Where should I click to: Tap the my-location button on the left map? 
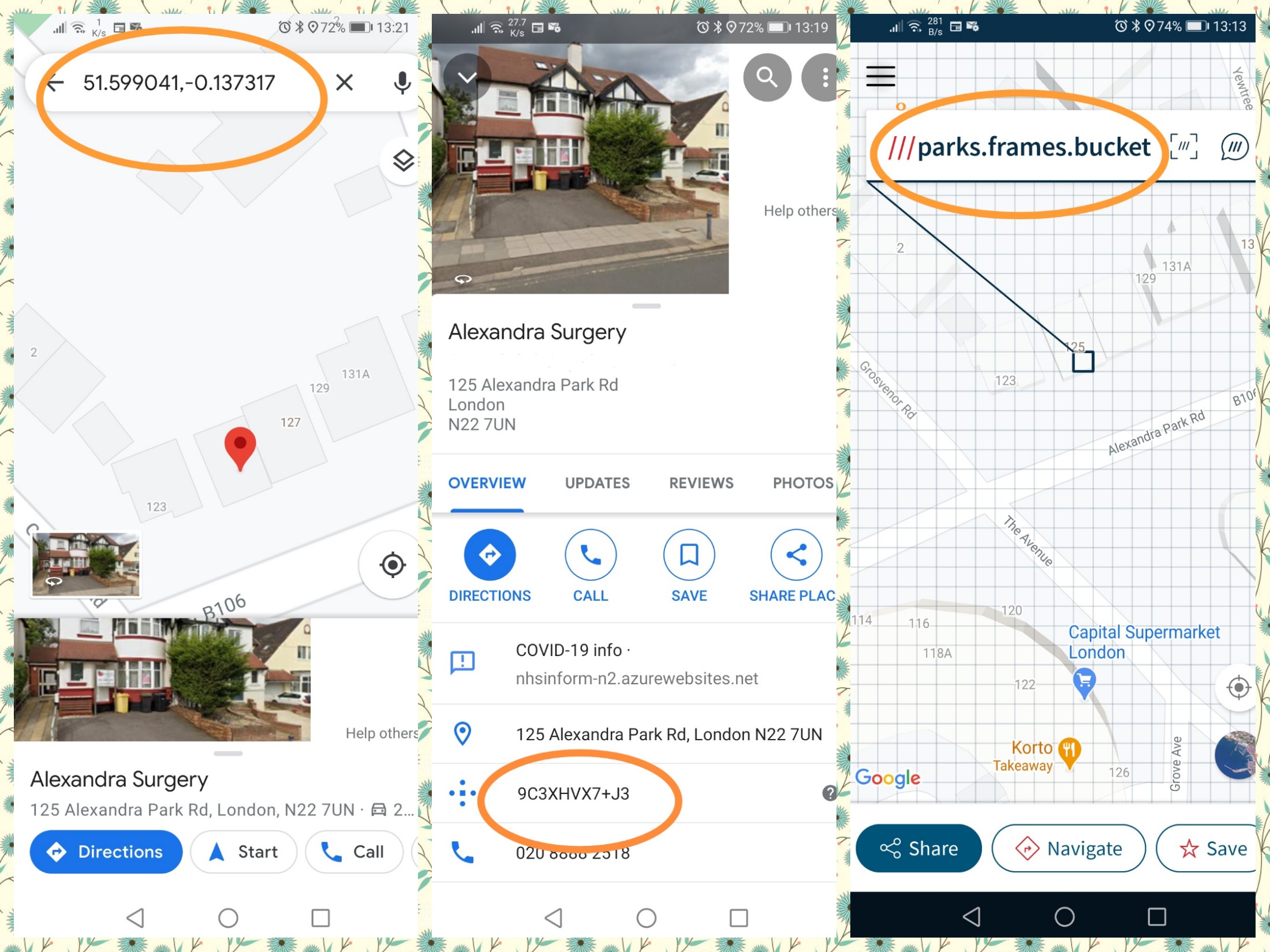(x=393, y=564)
